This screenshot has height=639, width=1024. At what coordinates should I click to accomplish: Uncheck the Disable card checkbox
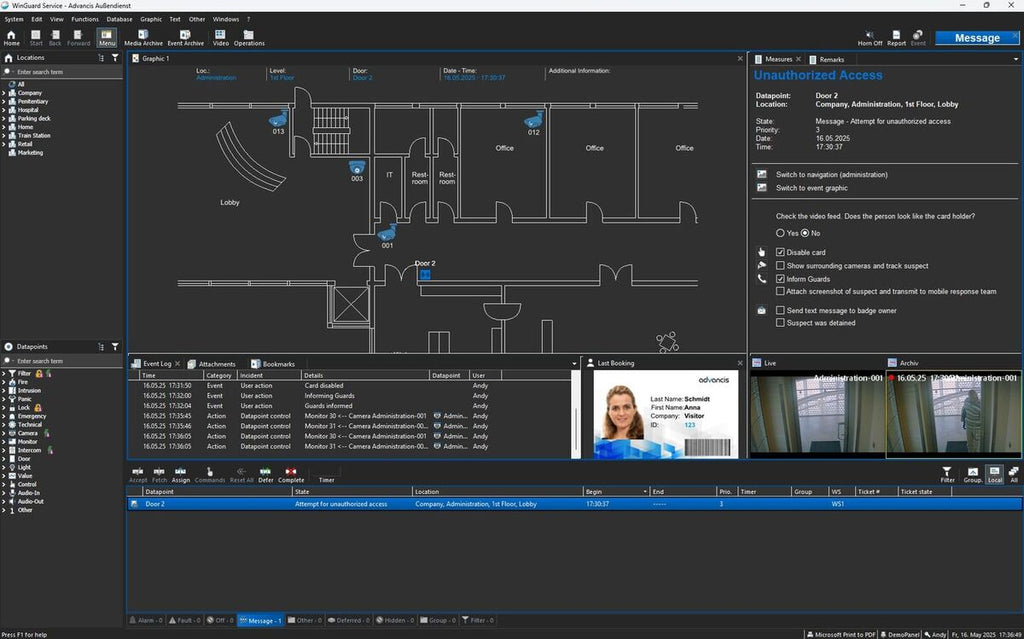(x=780, y=252)
